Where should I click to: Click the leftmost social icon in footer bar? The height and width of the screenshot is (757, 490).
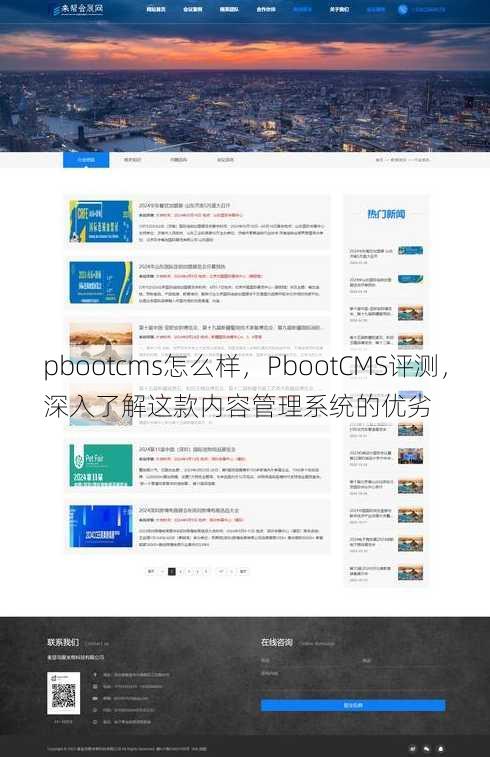[x=413, y=749]
